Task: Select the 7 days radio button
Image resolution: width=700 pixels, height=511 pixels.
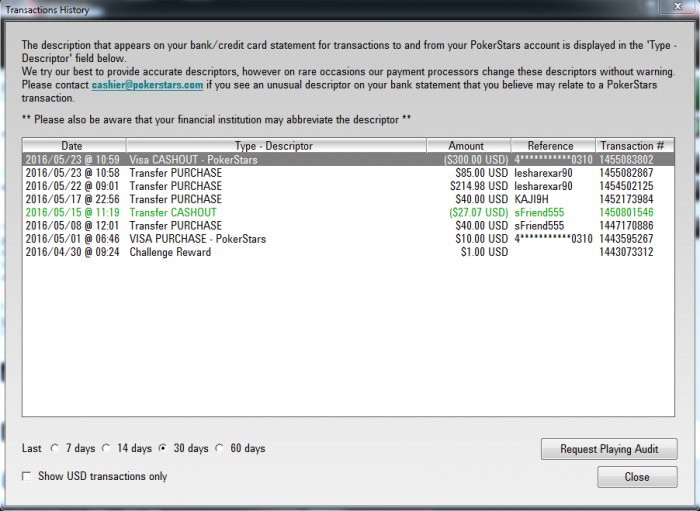Action: coord(55,448)
